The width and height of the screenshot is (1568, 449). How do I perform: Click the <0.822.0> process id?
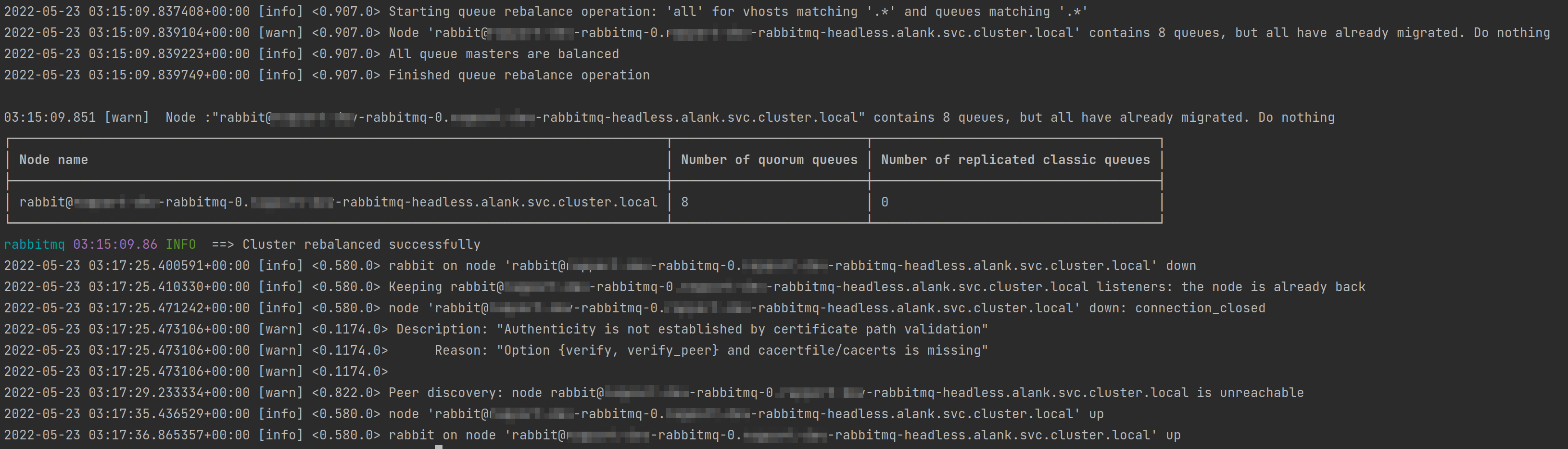pos(346,393)
